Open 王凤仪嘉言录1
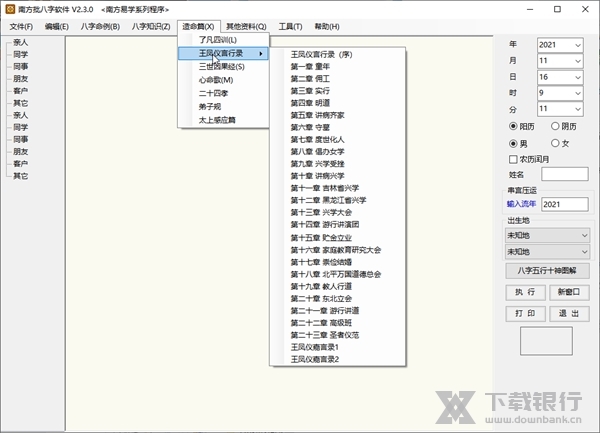The height and width of the screenshot is (433, 600). tap(338, 347)
